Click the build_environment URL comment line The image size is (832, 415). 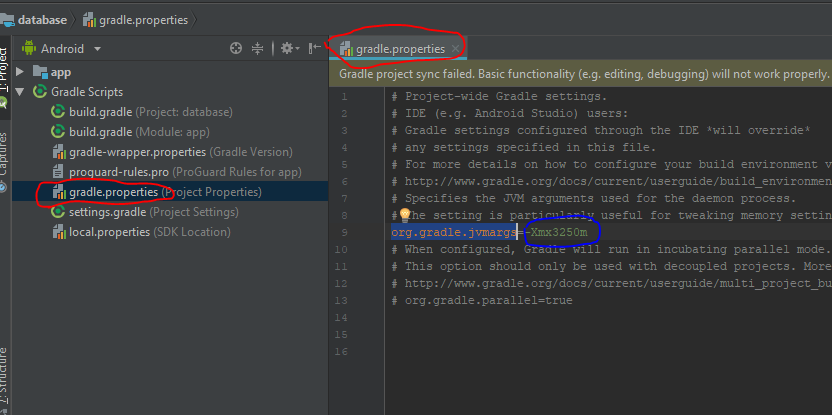click(611, 181)
